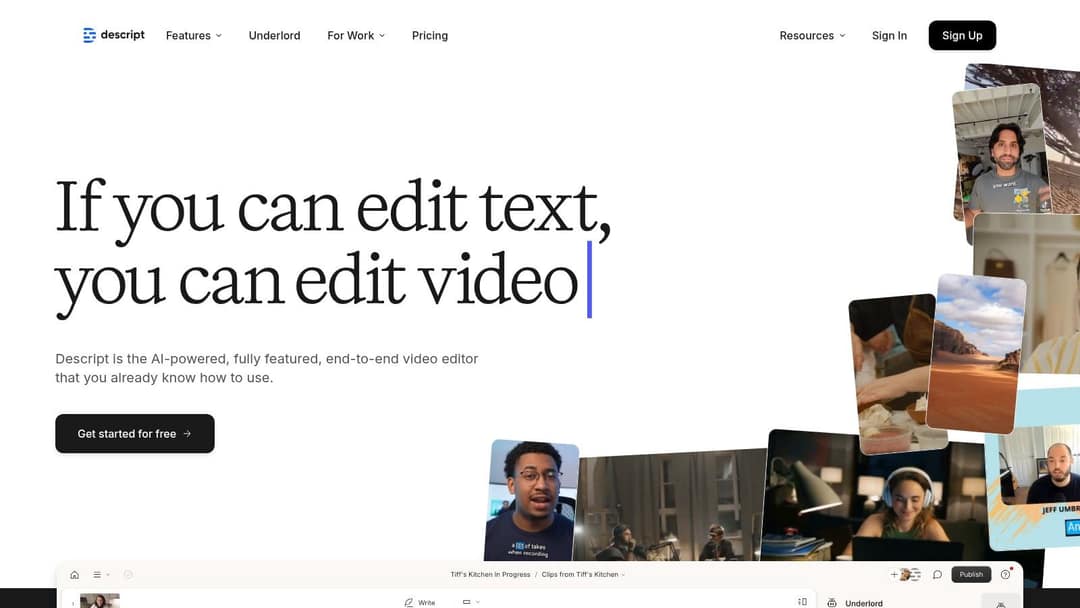This screenshot has height=608, width=1080.
Task: Open the Features dropdown menu
Action: (194, 35)
